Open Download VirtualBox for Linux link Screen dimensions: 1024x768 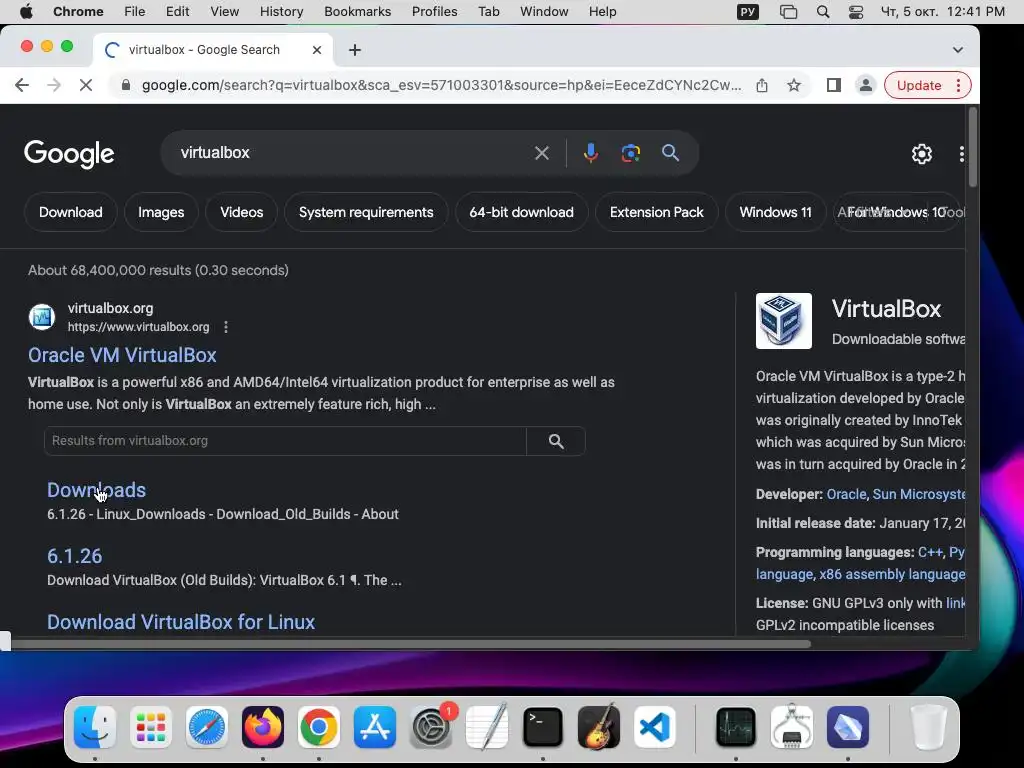pos(181,622)
